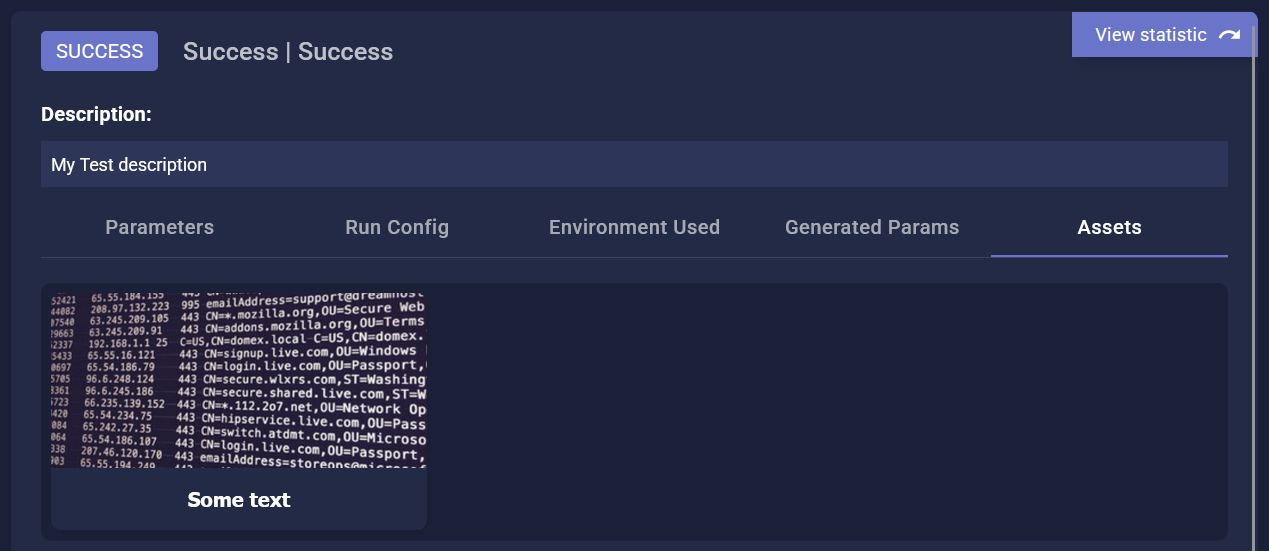Show the Environment Used tab
The width and height of the screenshot is (1269, 551).
(634, 227)
